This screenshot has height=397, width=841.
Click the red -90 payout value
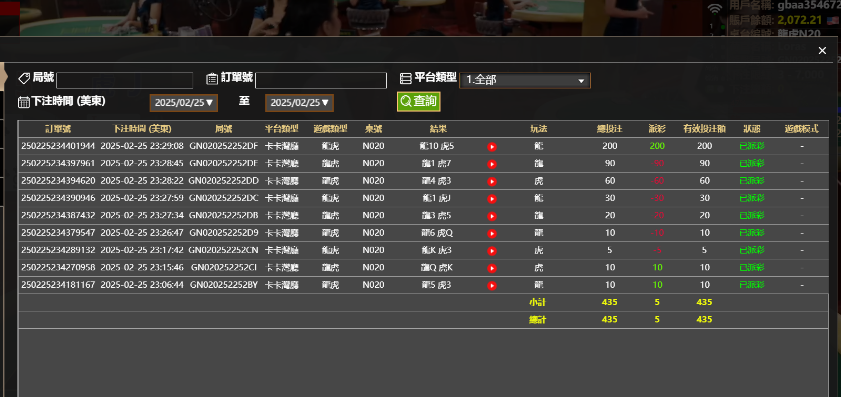[x=656, y=163]
